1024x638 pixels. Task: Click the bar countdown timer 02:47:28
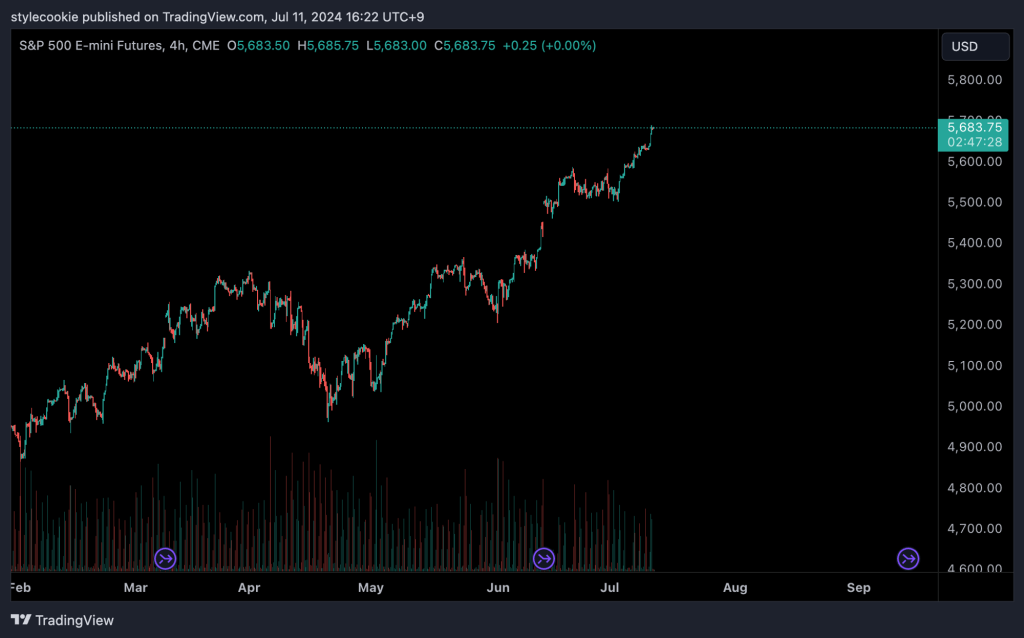pos(974,142)
